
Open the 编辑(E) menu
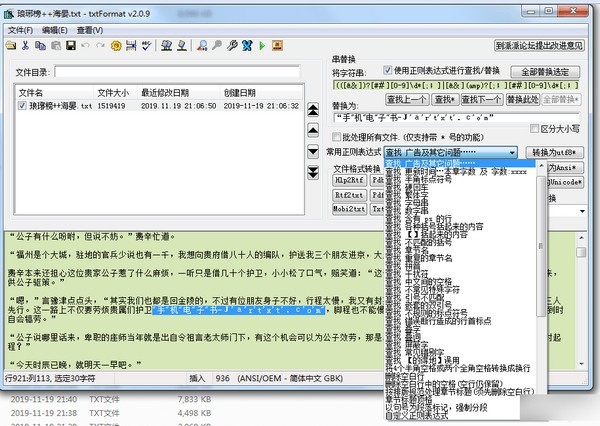click(x=55, y=30)
